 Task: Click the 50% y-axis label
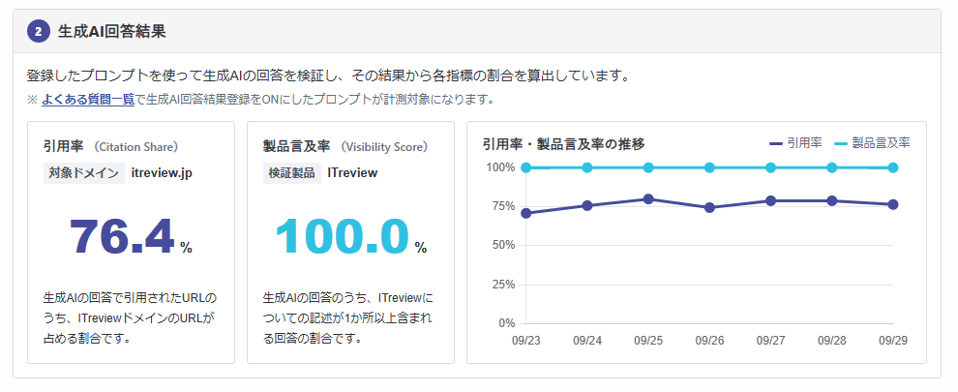[503, 245]
